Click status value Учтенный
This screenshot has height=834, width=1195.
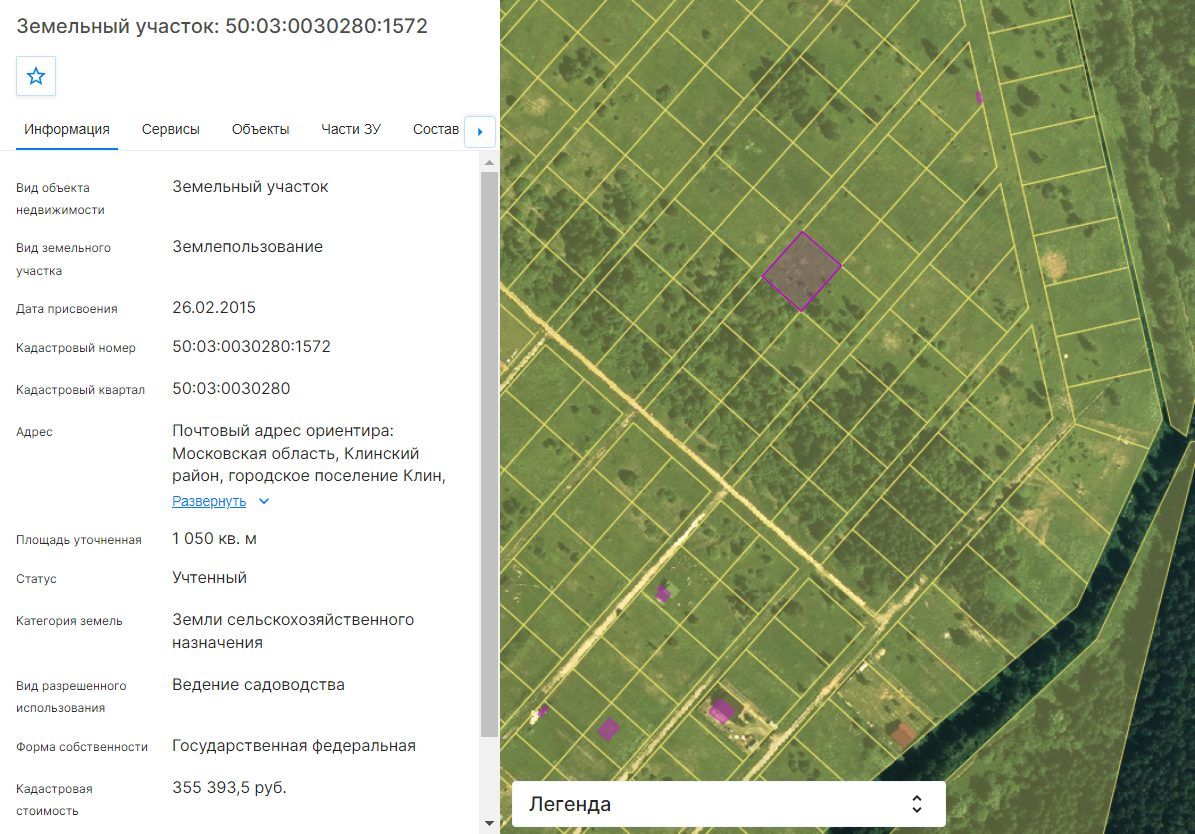point(210,577)
